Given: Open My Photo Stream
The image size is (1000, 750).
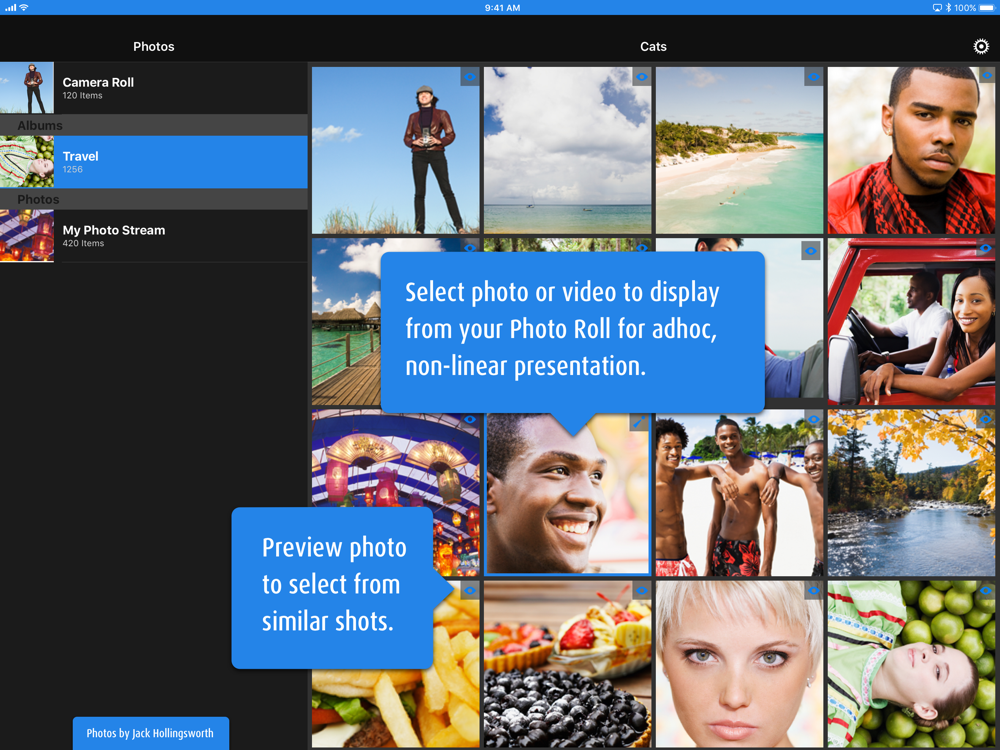Looking at the screenshot, I should tap(154, 236).
